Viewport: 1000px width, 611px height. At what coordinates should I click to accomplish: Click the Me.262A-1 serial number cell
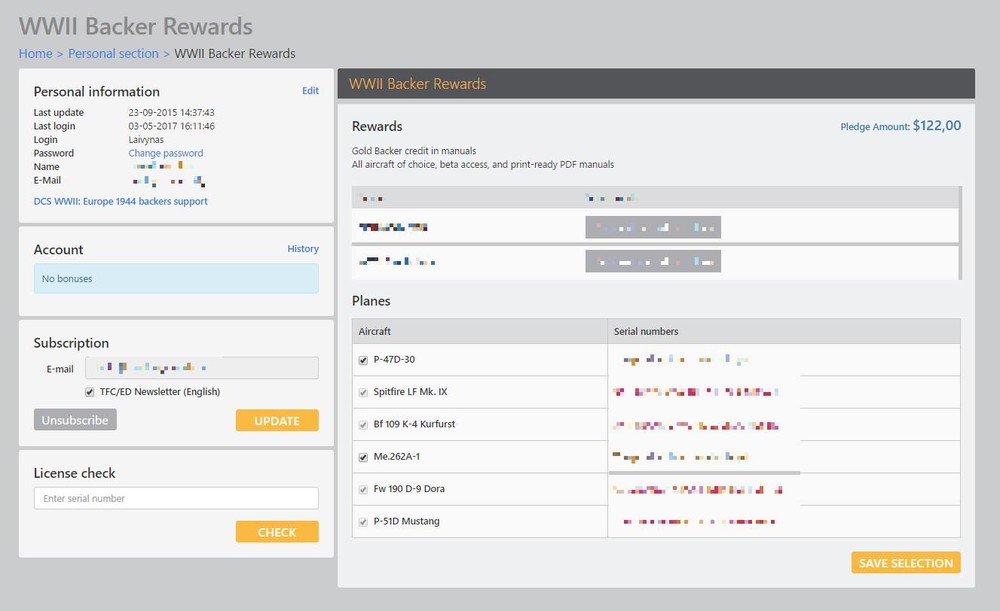coord(784,457)
